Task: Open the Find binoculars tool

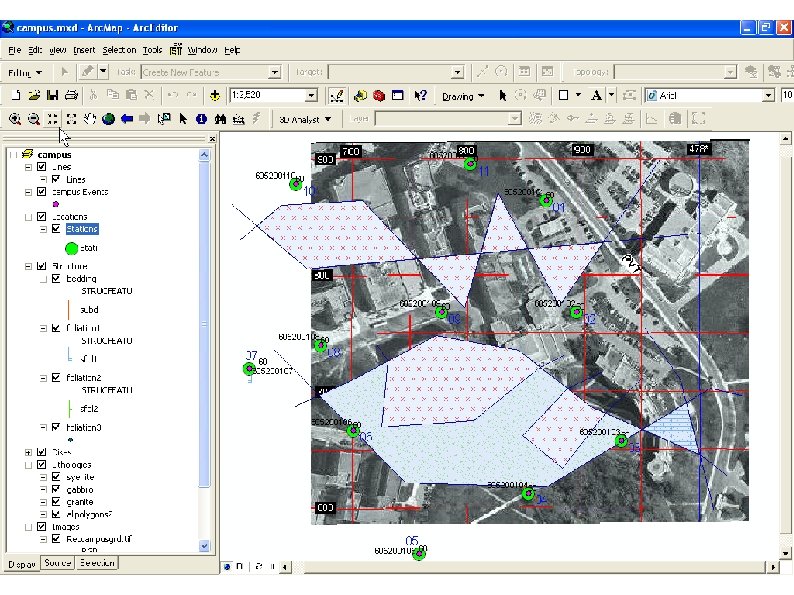Action: (x=219, y=119)
